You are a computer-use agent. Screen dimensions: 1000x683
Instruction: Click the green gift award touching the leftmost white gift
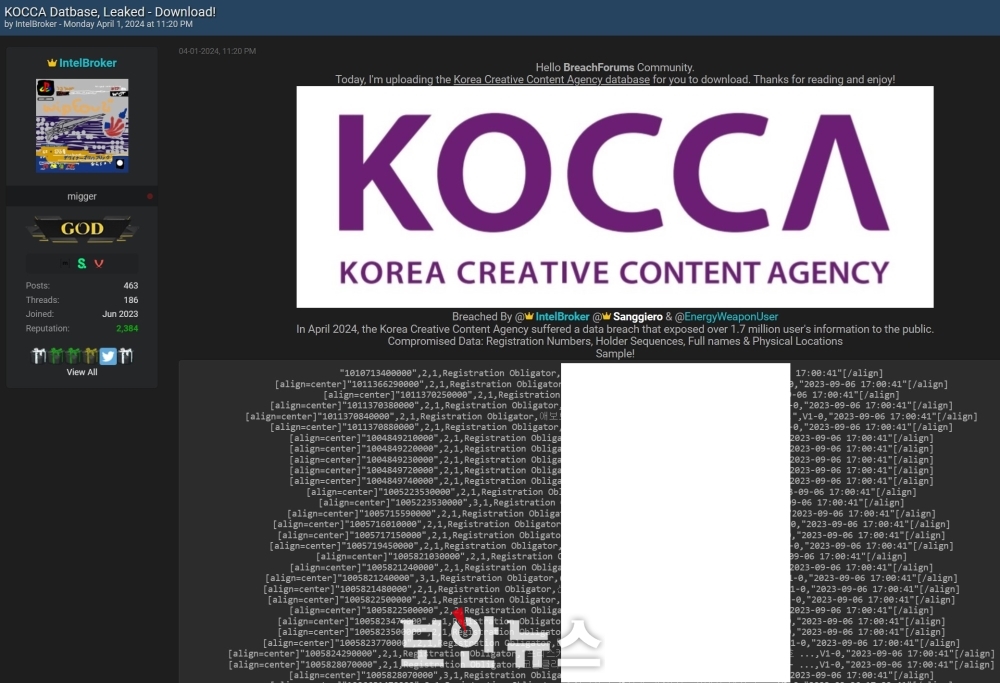(x=57, y=356)
